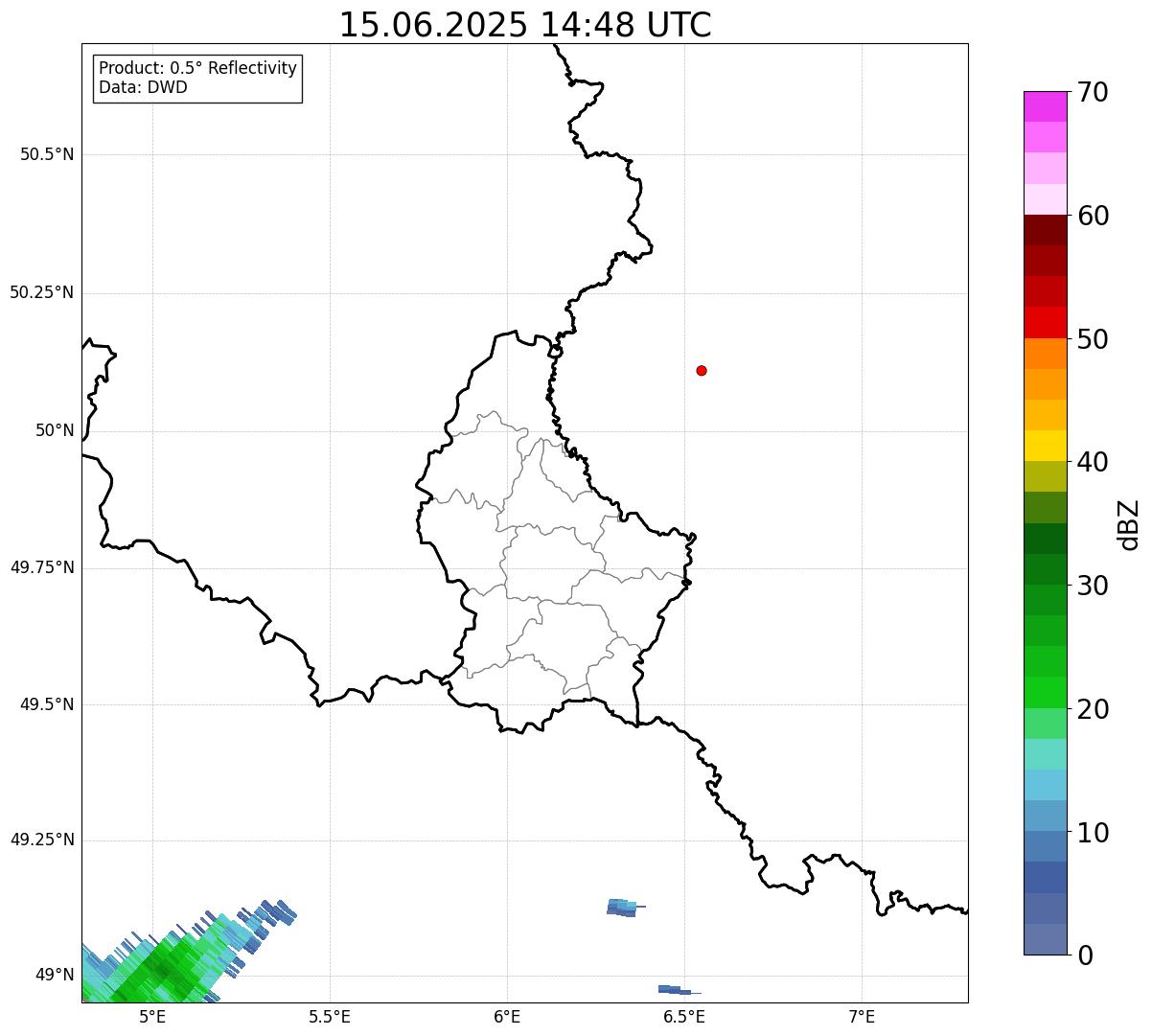
Task: Click the colorbar tick label 50
Action: [x=1093, y=339]
